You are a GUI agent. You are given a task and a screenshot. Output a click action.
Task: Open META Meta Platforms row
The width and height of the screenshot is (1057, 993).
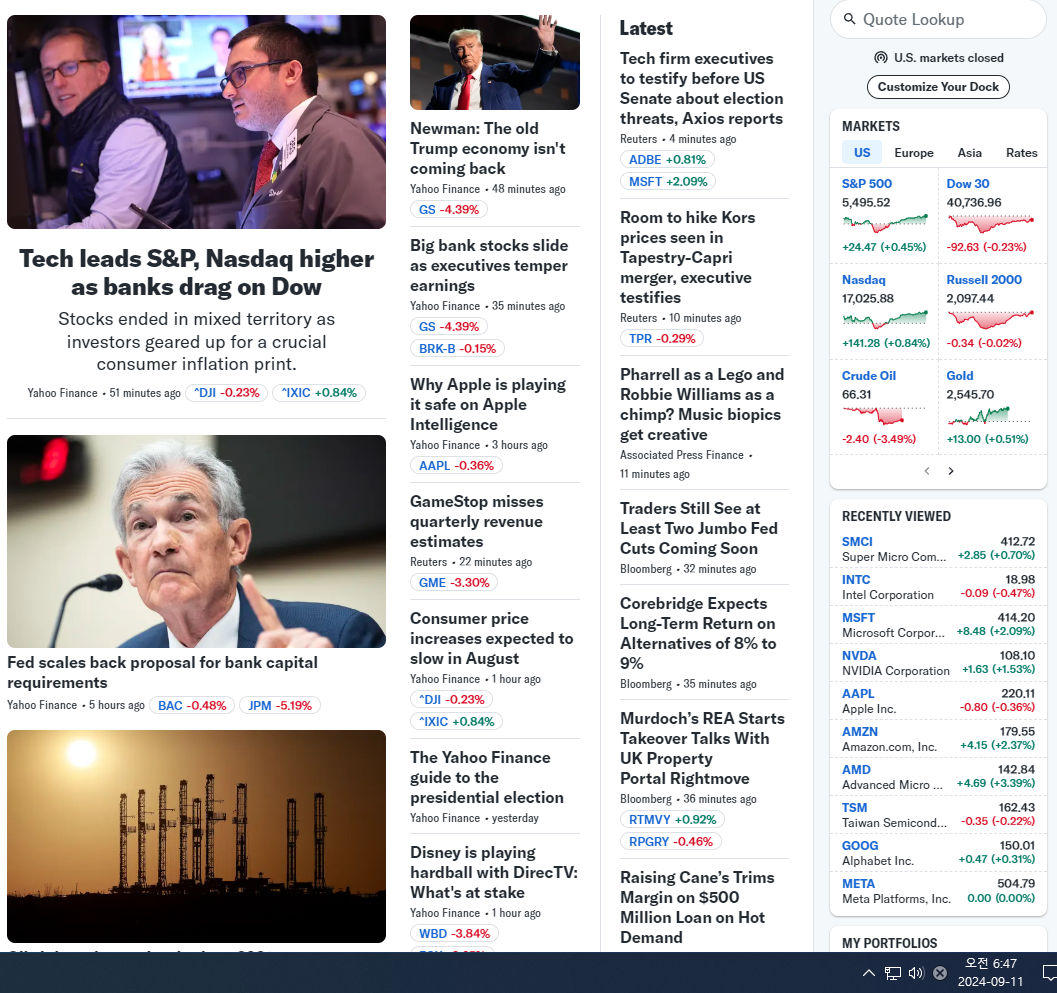click(x=938, y=891)
